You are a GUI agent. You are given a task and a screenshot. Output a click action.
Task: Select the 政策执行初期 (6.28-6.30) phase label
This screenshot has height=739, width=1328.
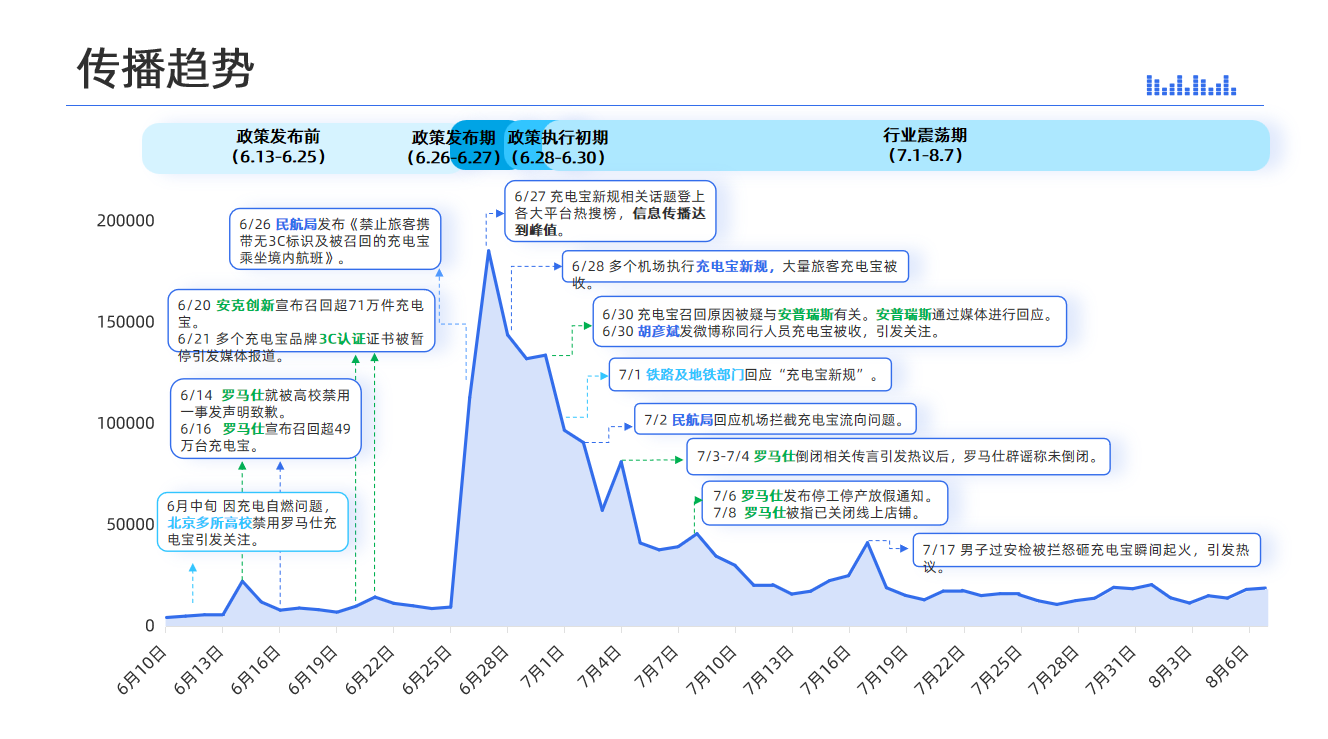[558, 147]
